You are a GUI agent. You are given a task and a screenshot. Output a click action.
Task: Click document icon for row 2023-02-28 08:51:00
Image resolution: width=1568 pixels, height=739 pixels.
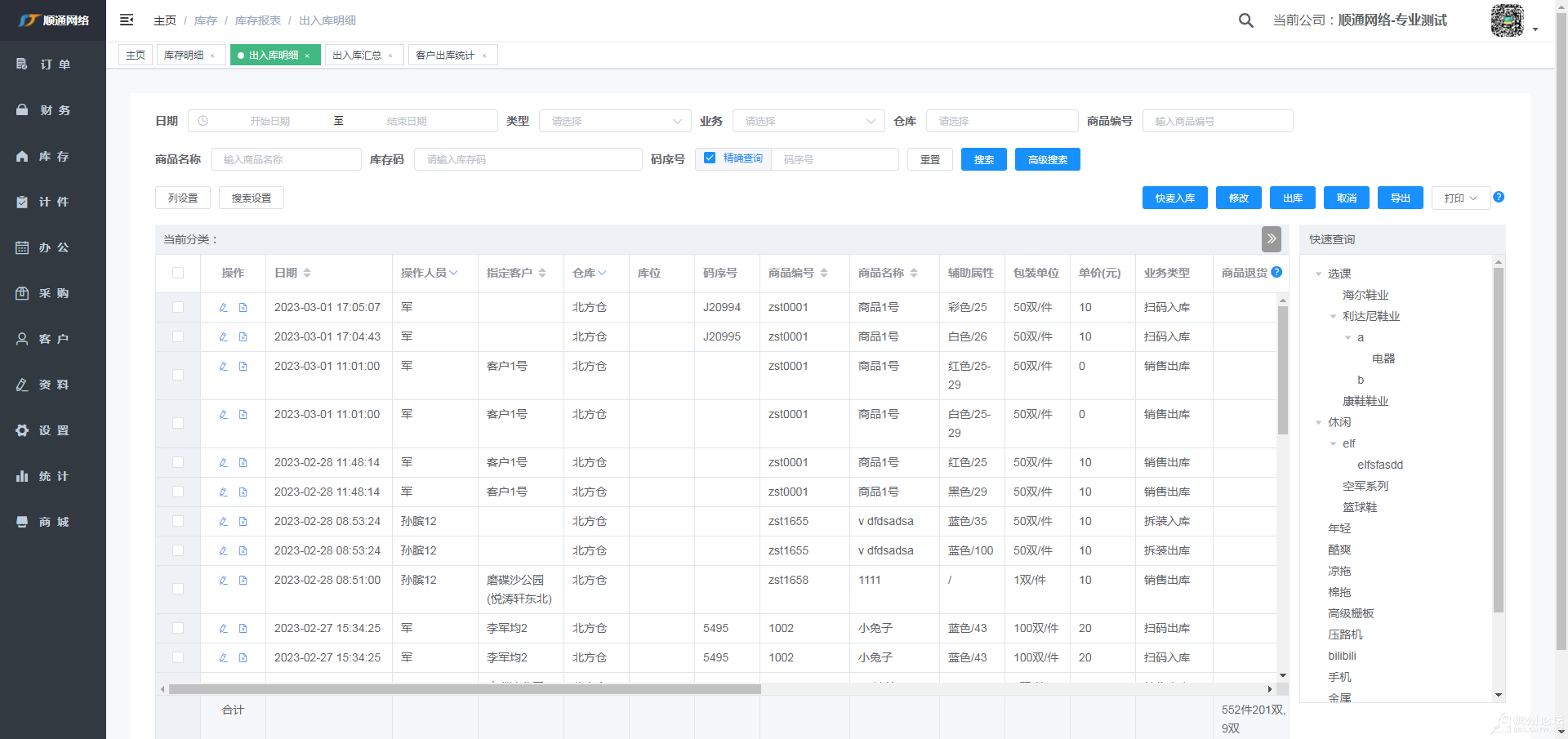[x=243, y=581]
